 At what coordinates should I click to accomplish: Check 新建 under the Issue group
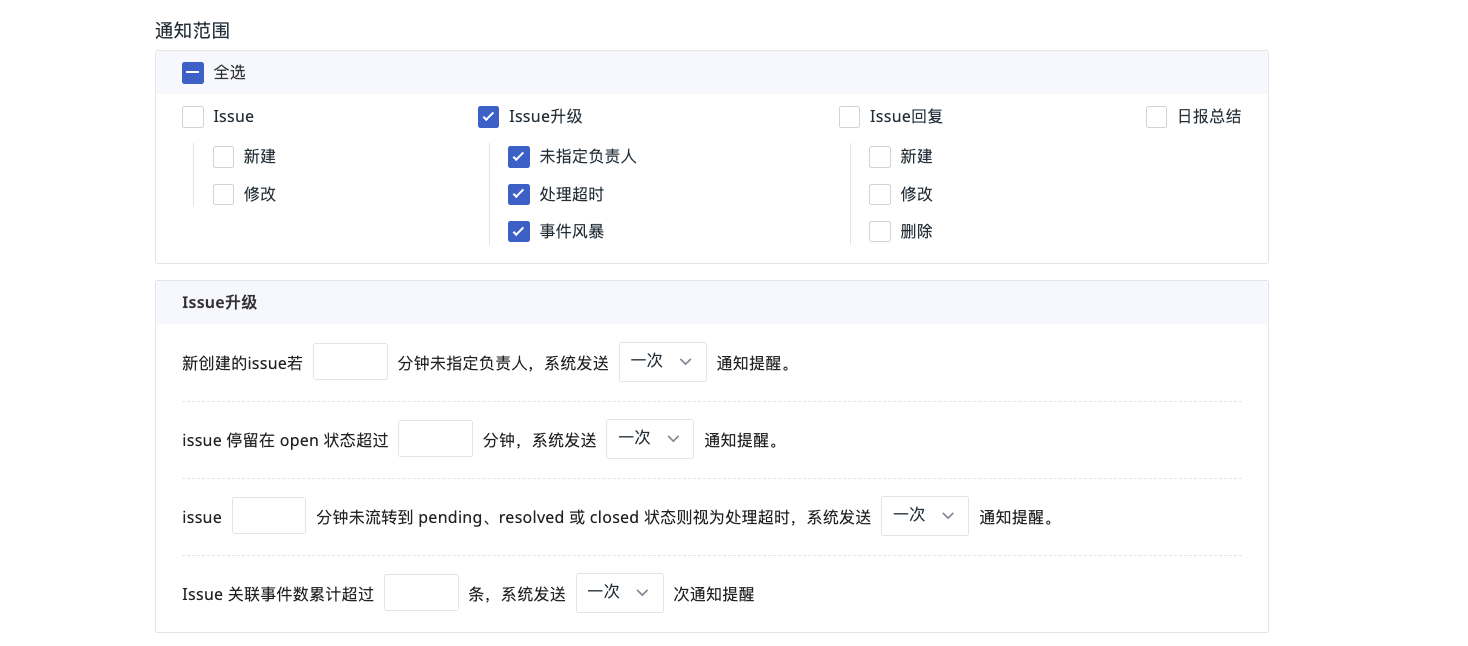pos(223,157)
